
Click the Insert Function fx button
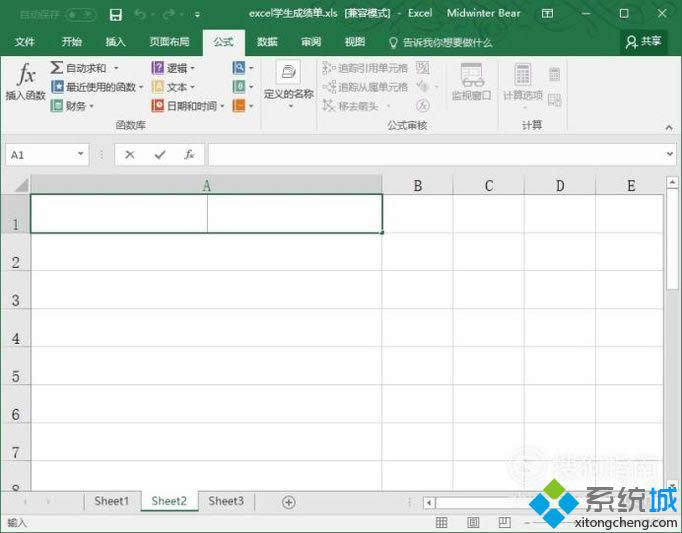pos(26,81)
